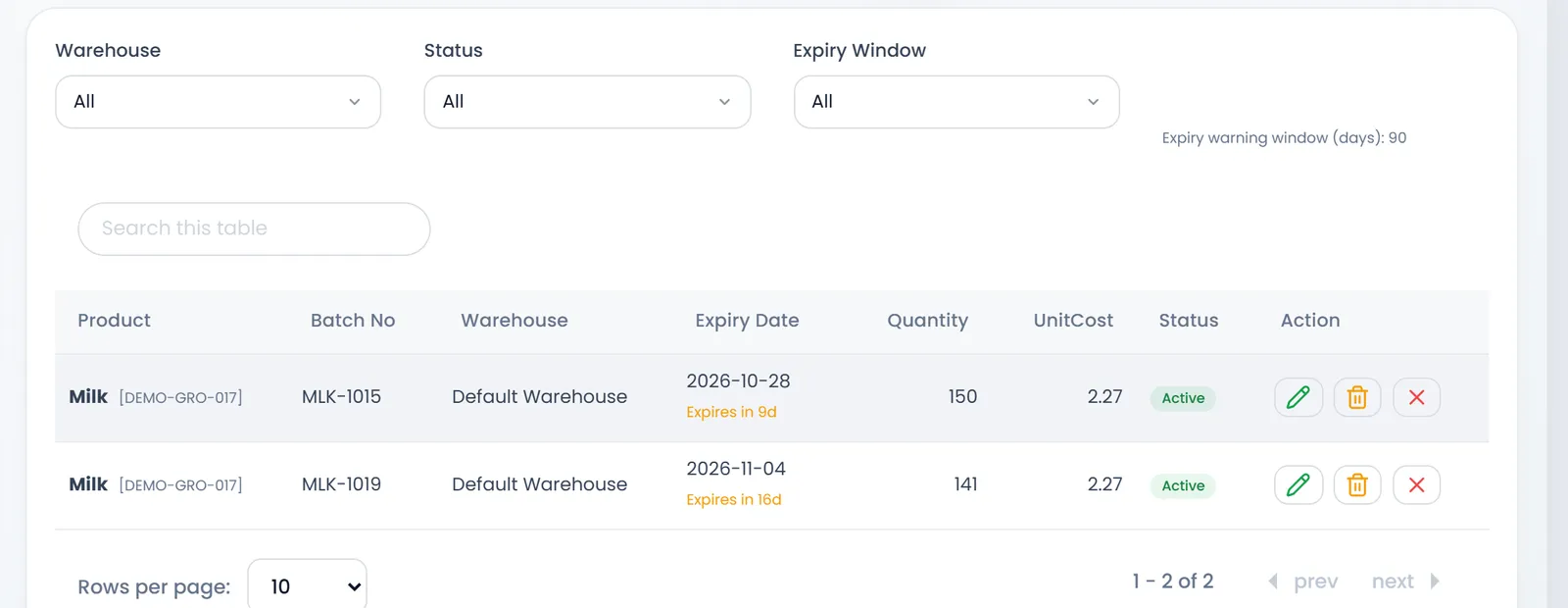Open the Warehouse filter dropdown
Screen dimensions: 1568x608
pos(218,102)
